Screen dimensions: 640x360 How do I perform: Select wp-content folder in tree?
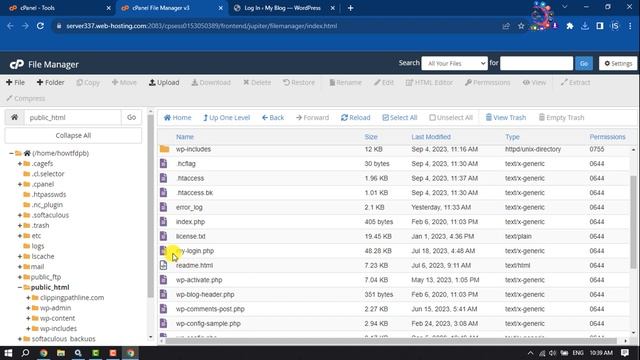click(57, 318)
